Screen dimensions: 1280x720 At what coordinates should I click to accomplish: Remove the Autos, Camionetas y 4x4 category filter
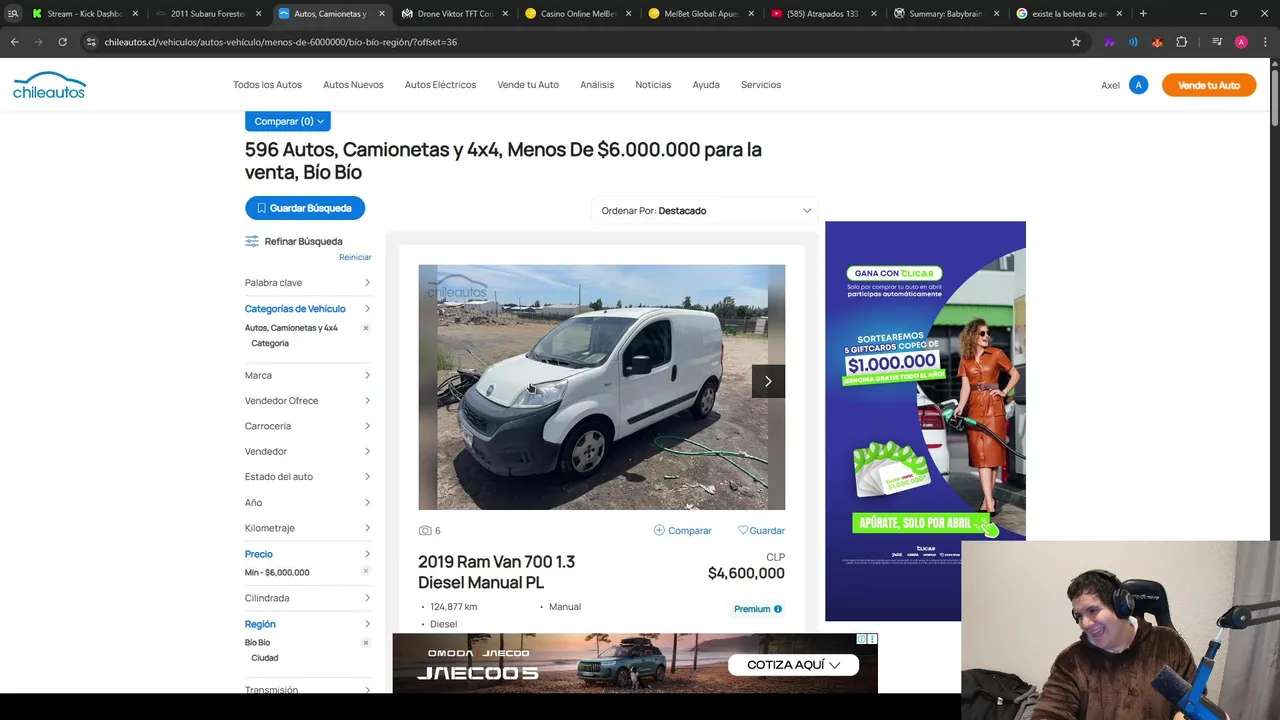pyautogui.click(x=366, y=328)
